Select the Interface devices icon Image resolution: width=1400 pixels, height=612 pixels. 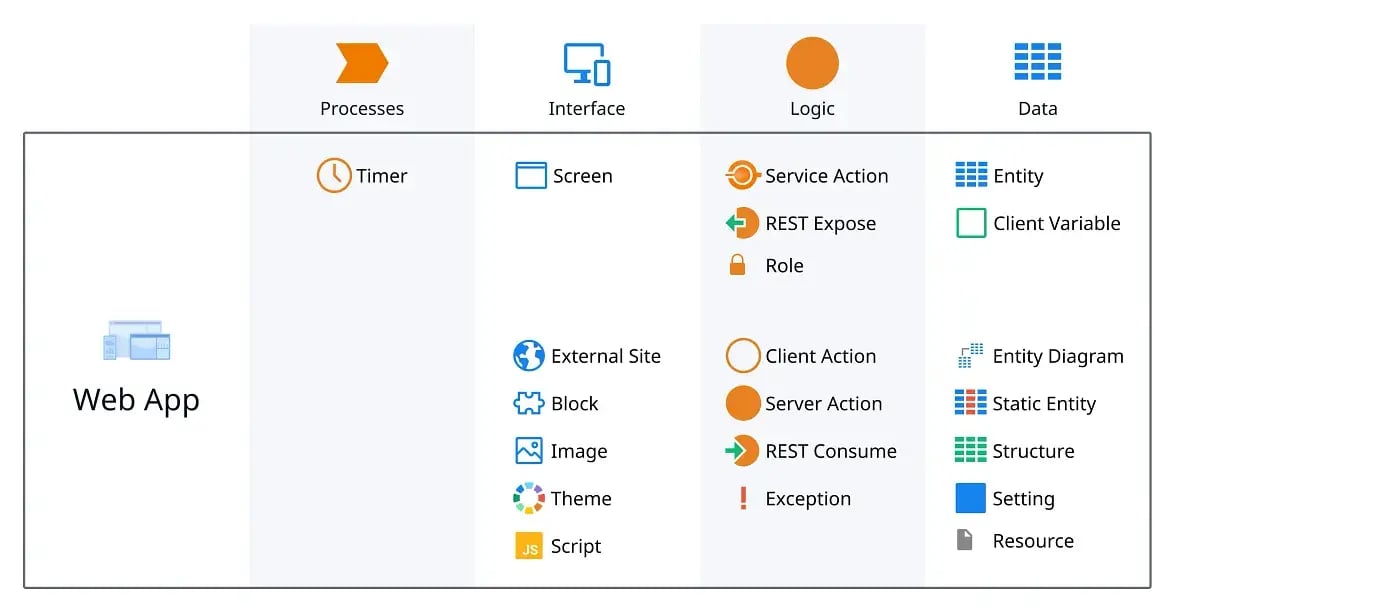tap(586, 64)
